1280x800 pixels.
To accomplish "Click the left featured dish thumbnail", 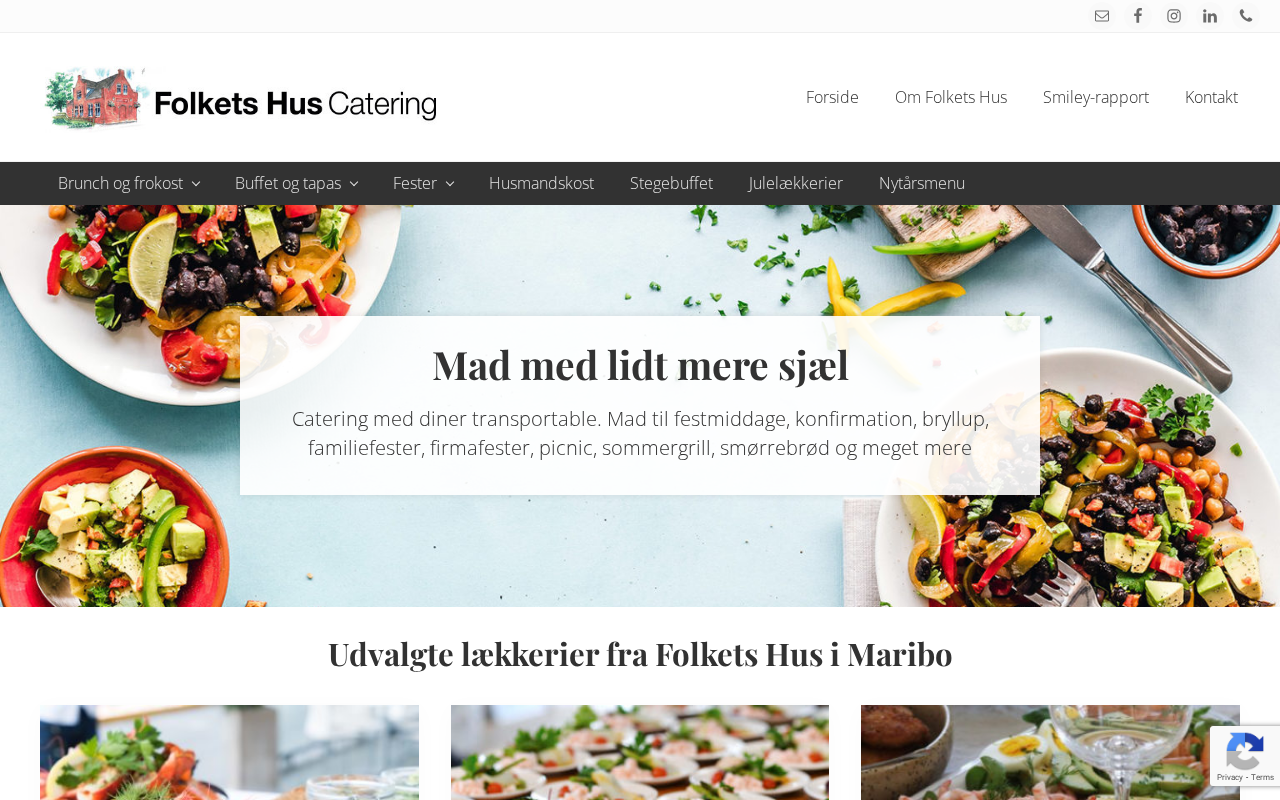I will [229, 752].
